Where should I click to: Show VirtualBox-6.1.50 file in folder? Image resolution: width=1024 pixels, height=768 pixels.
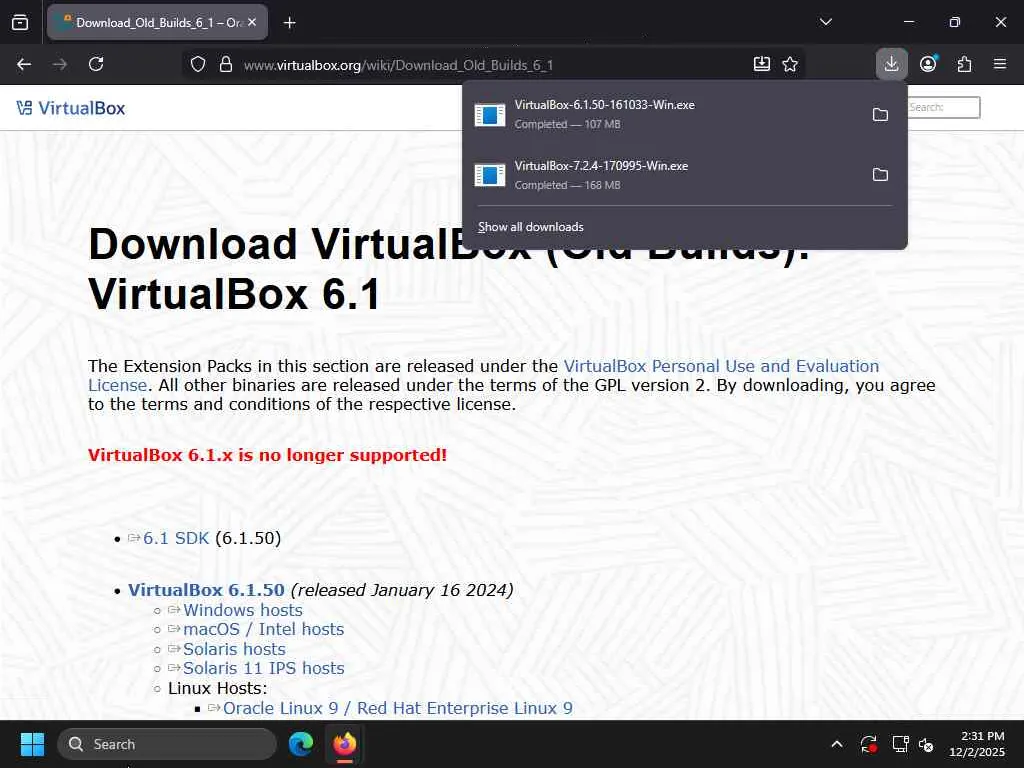(880, 114)
